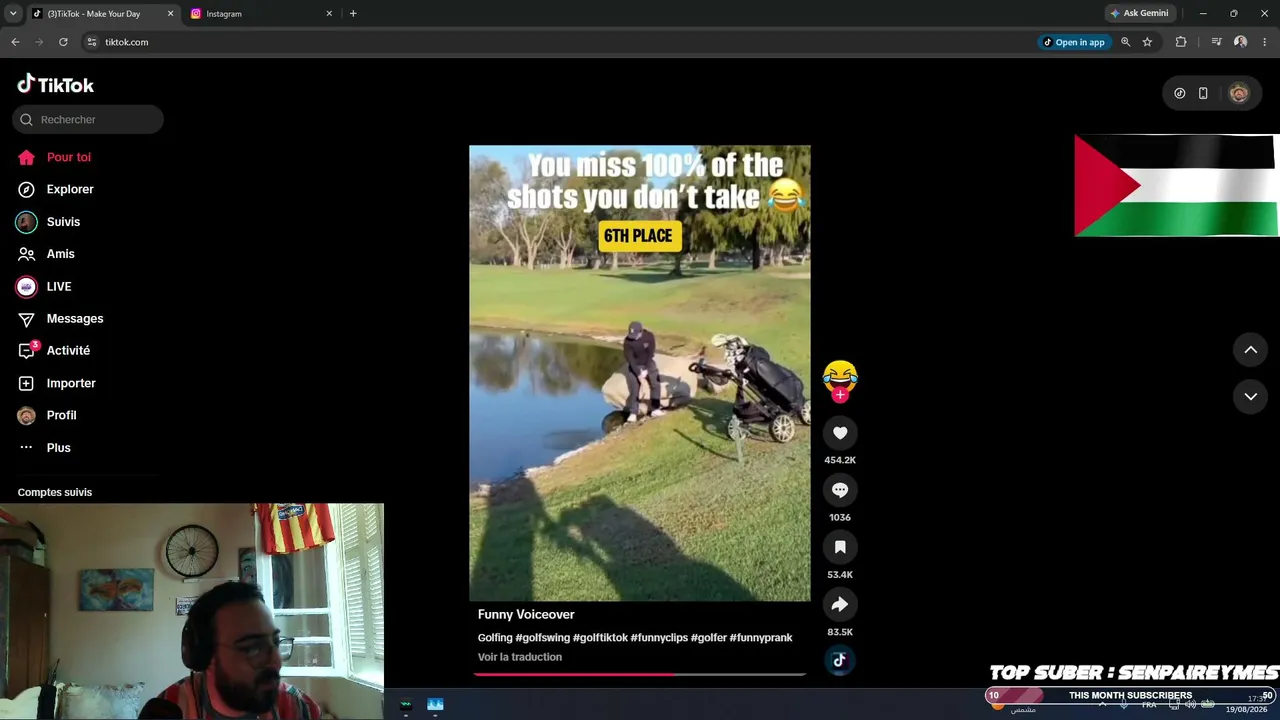Screen dimensions: 1280x720
Task: Open the Amis section
Action: (x=46, y=254)
